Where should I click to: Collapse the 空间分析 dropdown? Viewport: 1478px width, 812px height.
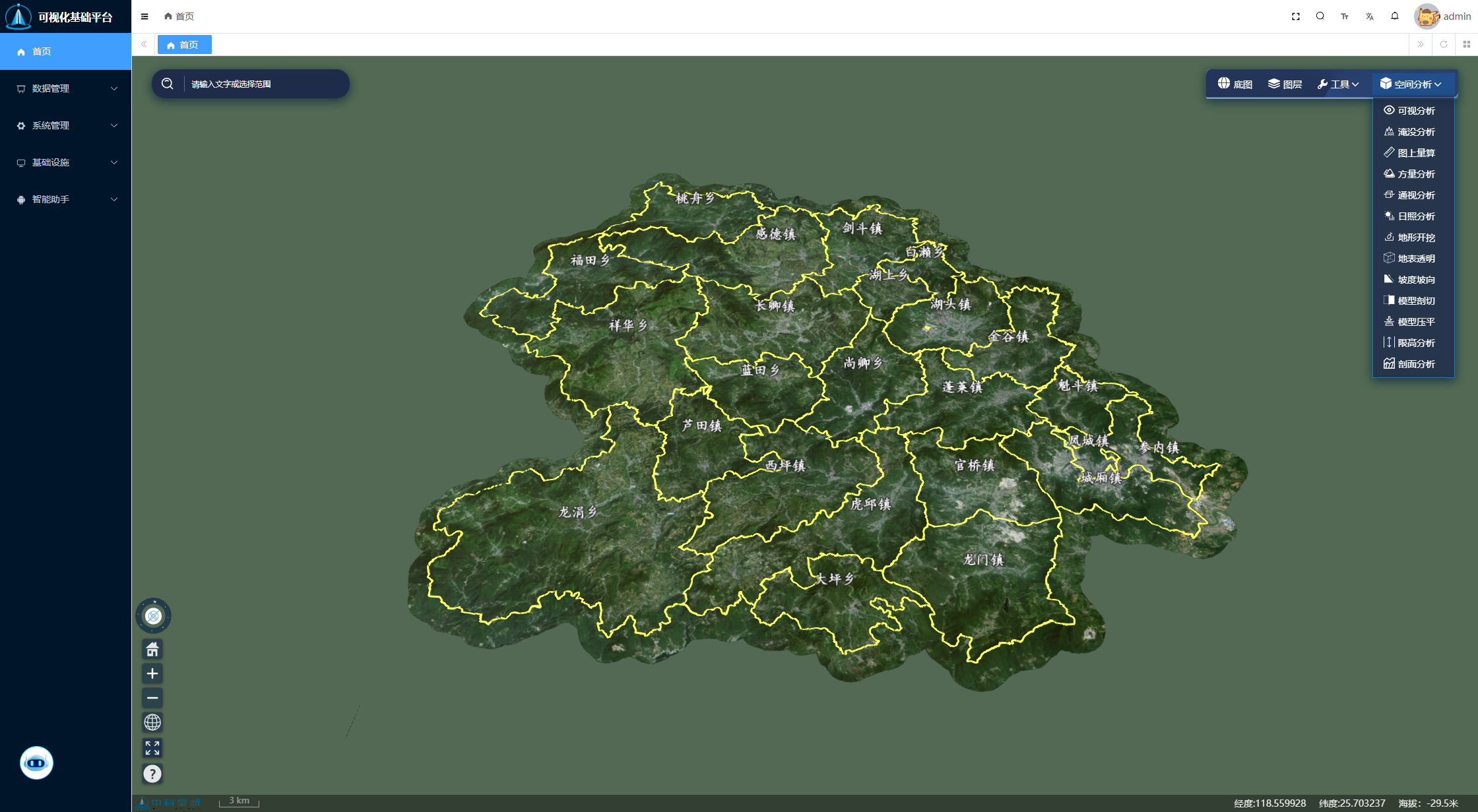pyautogui.click(x=1411, y=84)
